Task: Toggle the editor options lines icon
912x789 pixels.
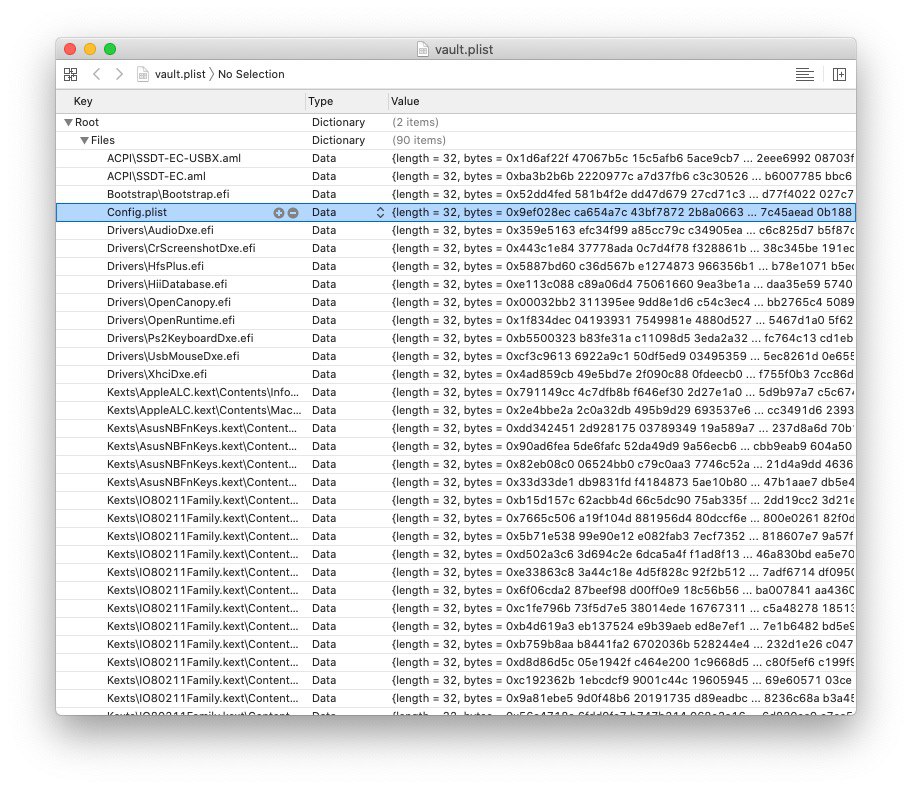Action: tap(804, 74)
